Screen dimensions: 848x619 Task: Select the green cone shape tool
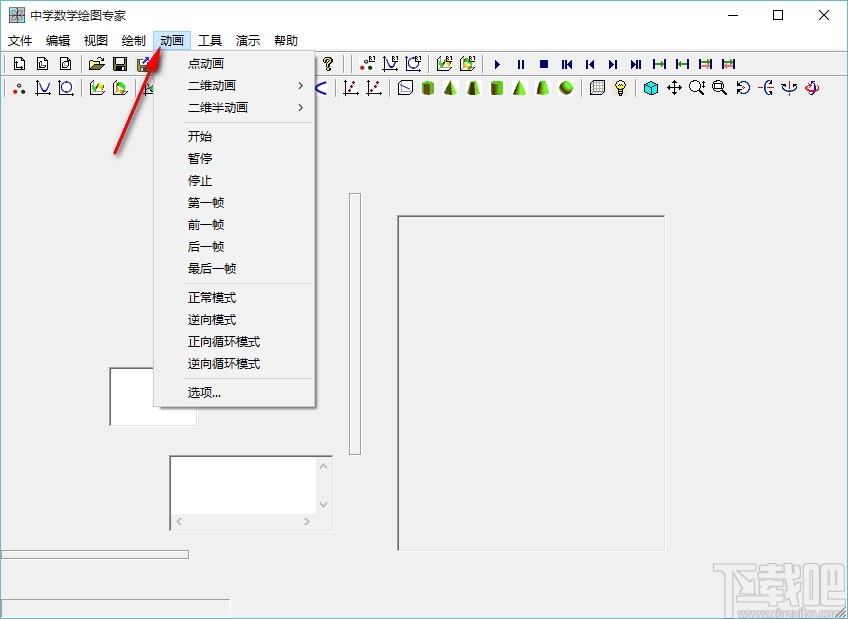pyautogui.click(x=448, y=88)
